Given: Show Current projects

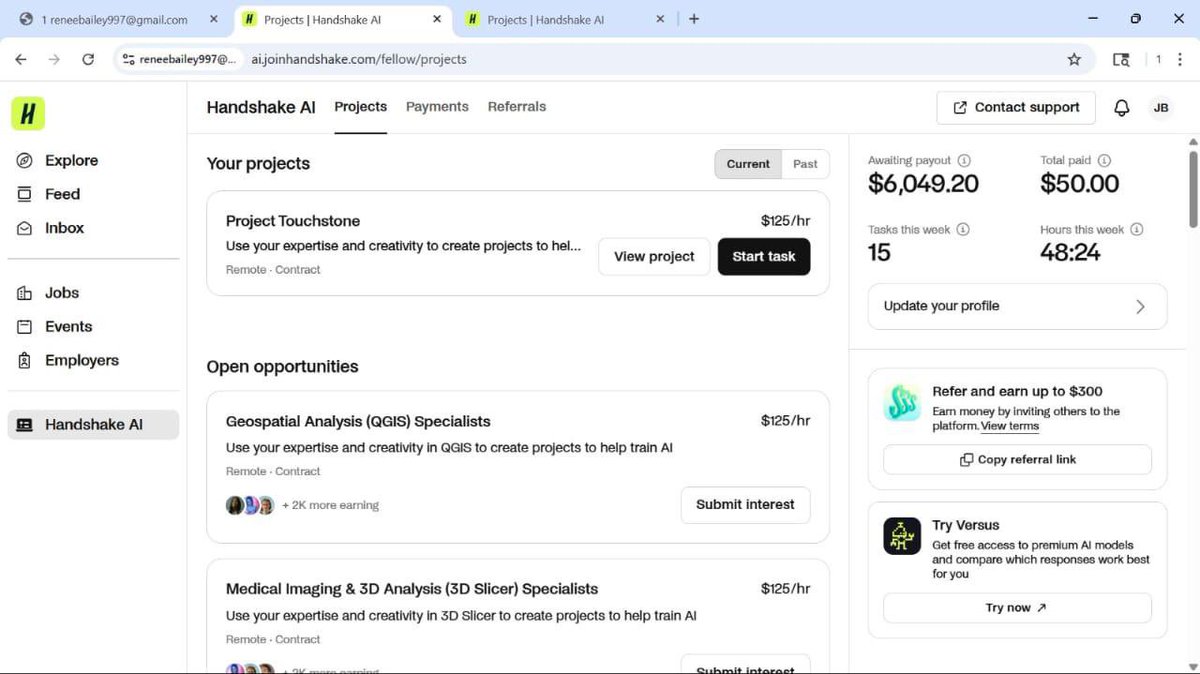Looking at the screenshot, I should point(748,164).
